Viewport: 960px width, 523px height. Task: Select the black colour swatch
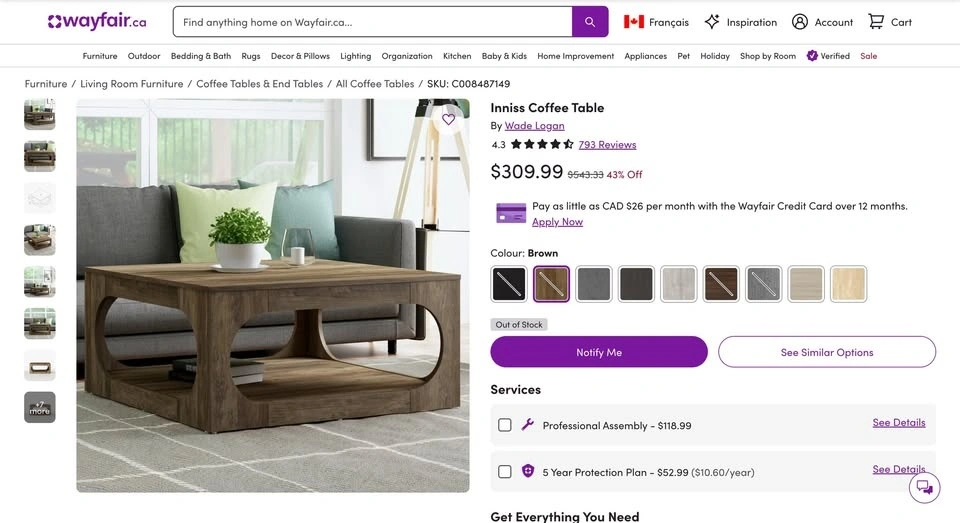(x=508, y=284)
